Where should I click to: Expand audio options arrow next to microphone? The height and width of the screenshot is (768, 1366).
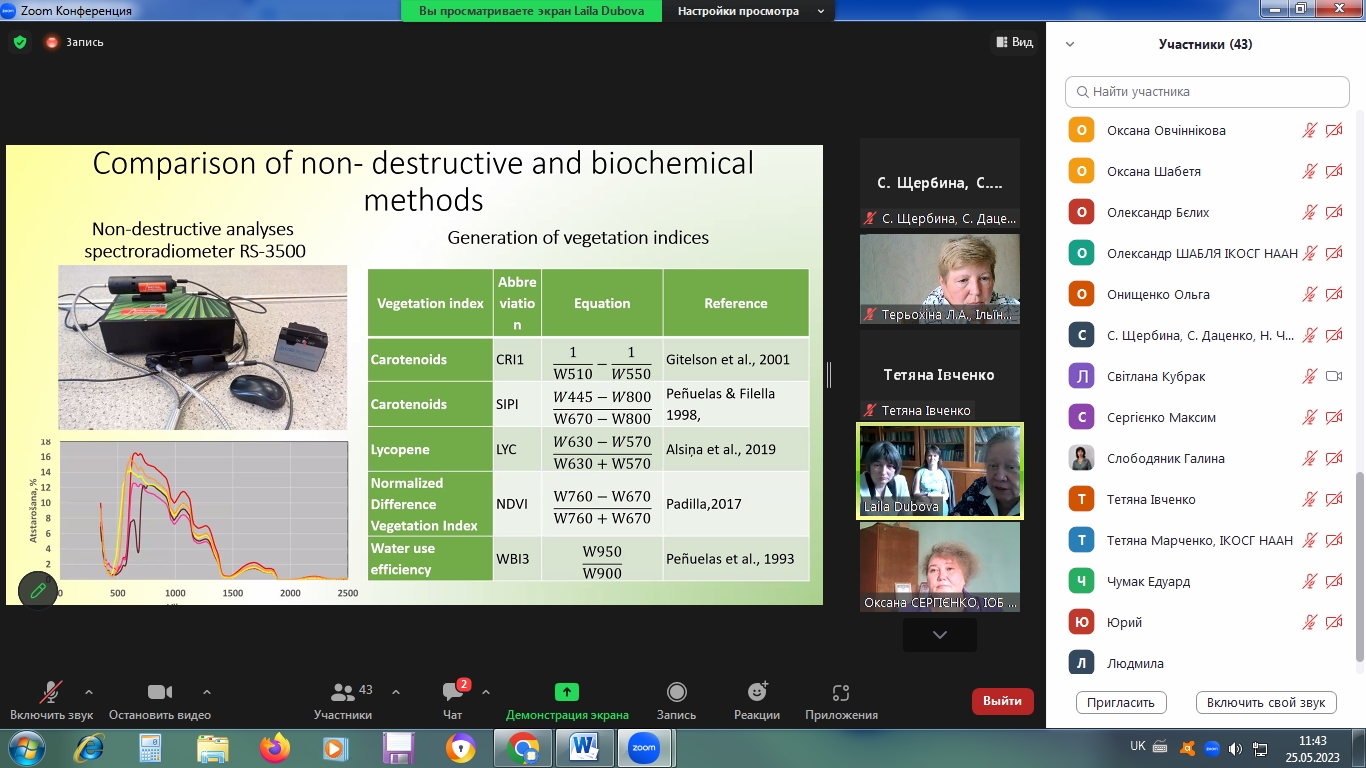point(89,692)
